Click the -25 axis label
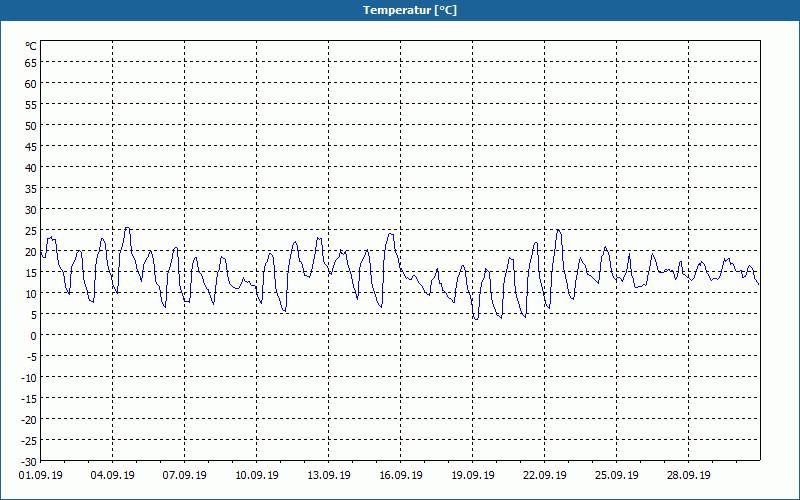 pyautogui.click(x=29, y=441)
